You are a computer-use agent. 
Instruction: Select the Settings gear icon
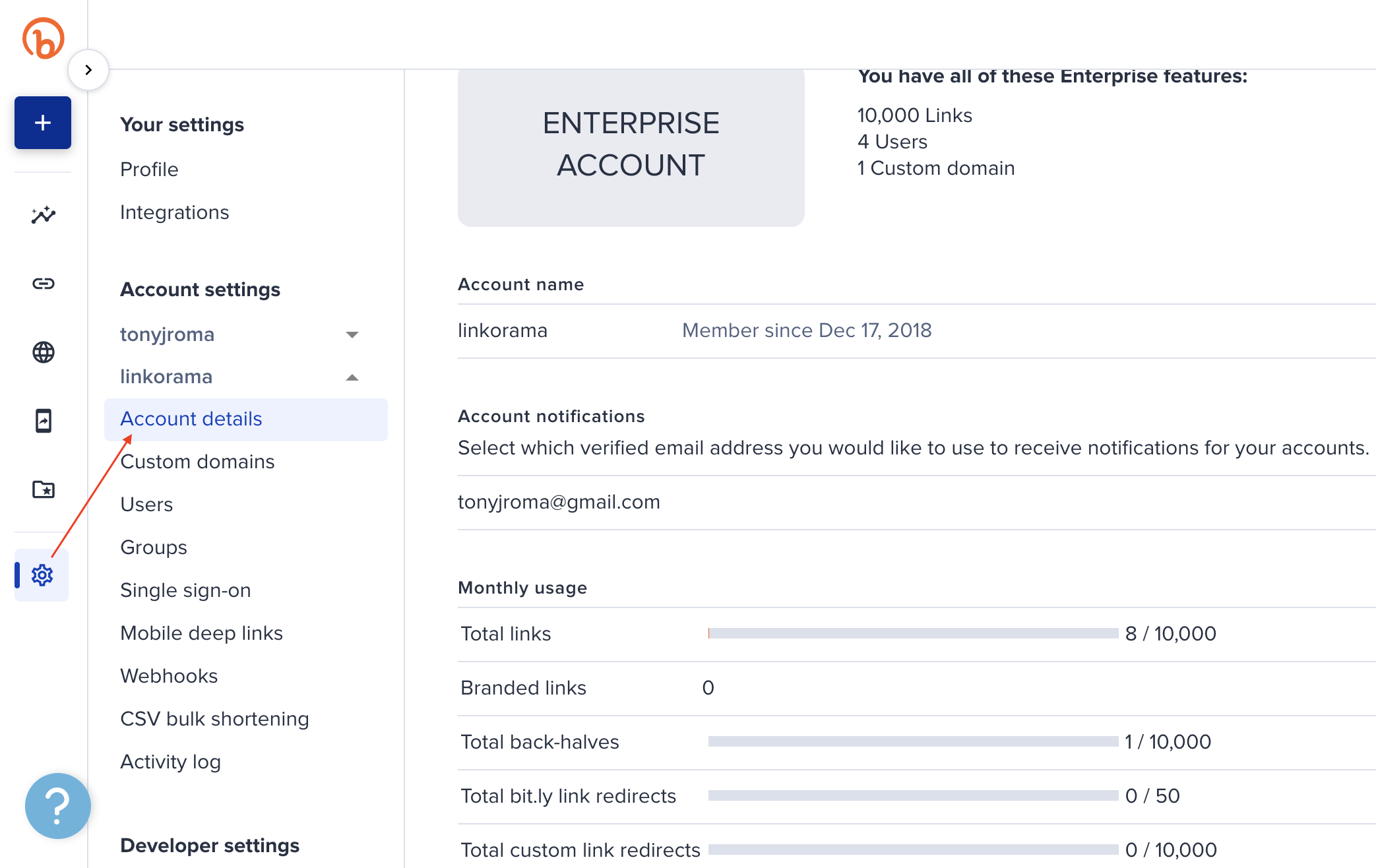[x=42, y=575]
